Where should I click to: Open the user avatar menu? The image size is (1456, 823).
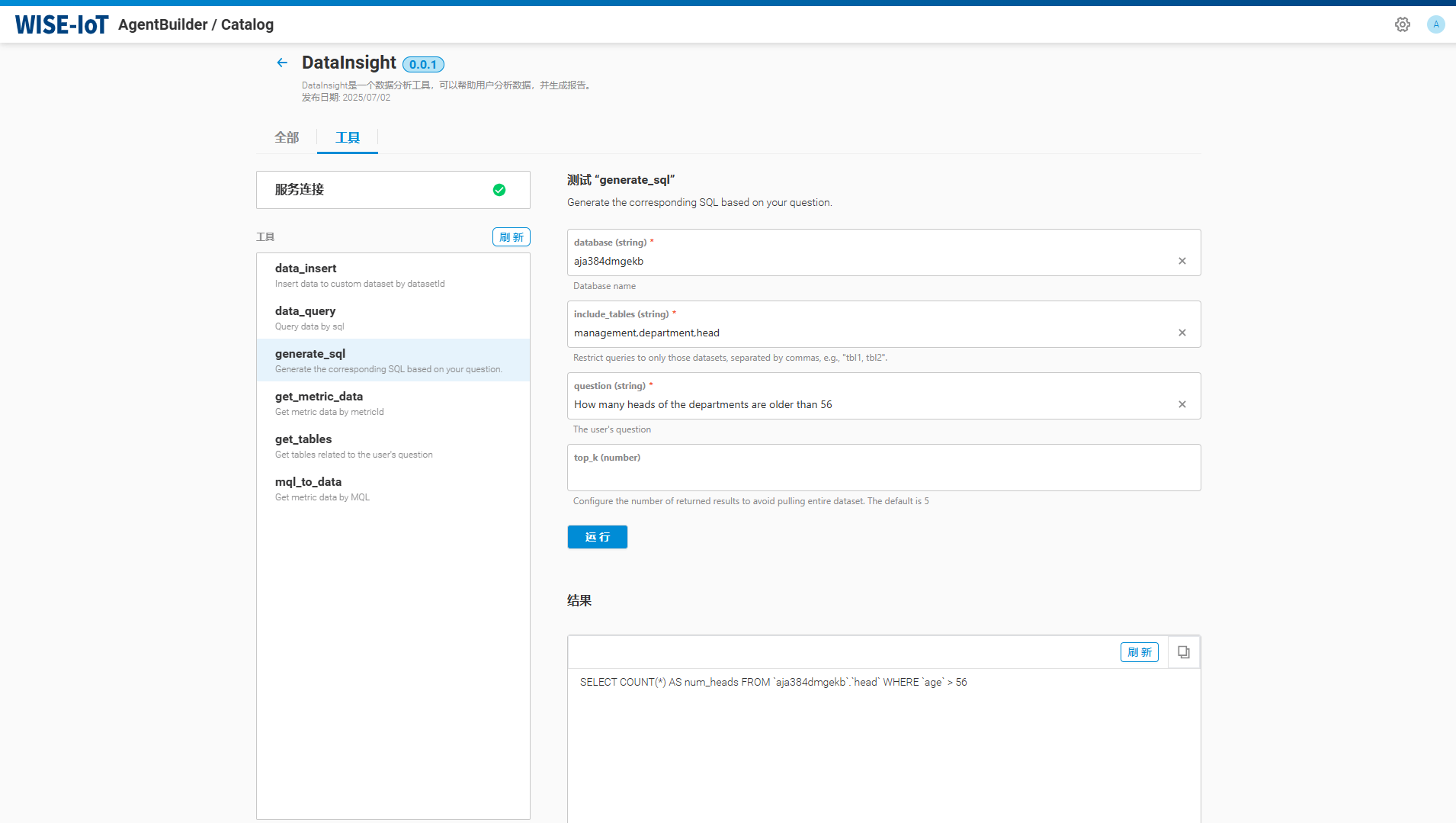point(1435,24)
